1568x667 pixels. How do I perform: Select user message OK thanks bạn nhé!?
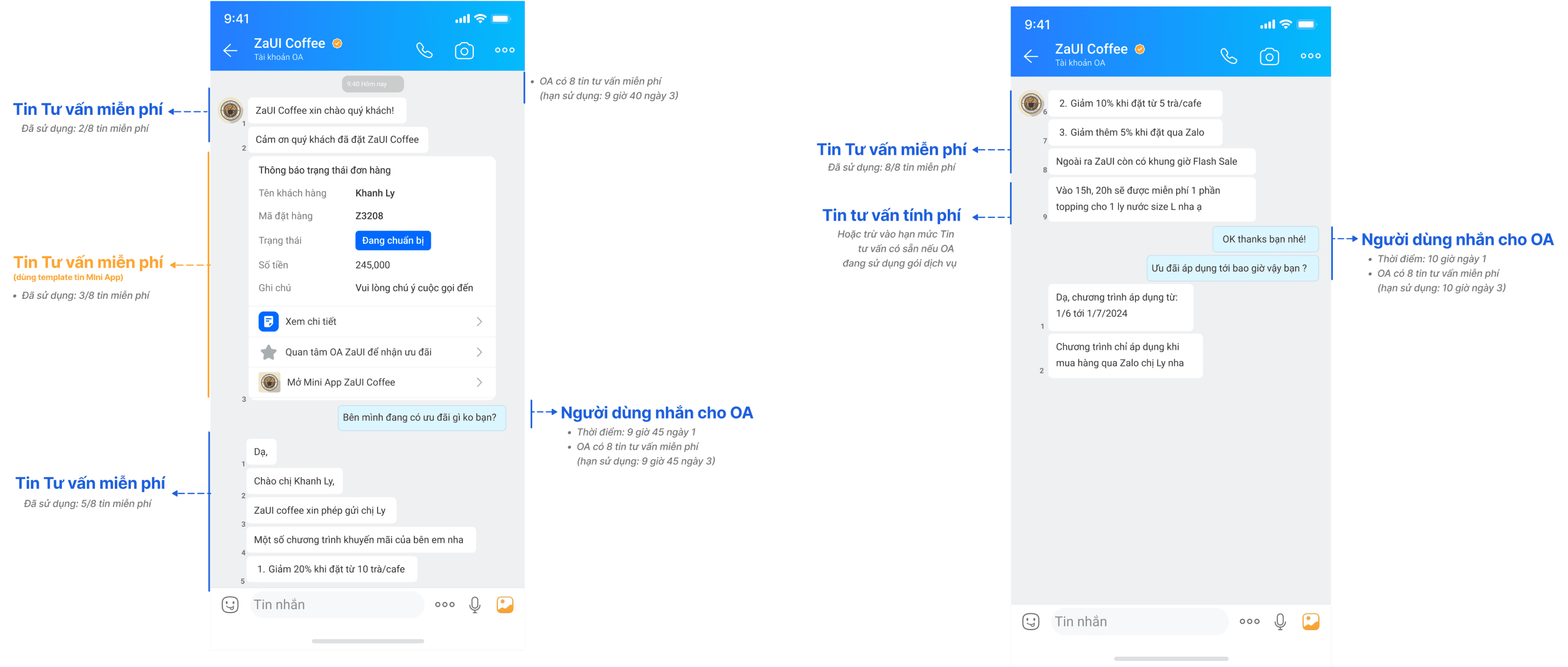coord(1265,239)
